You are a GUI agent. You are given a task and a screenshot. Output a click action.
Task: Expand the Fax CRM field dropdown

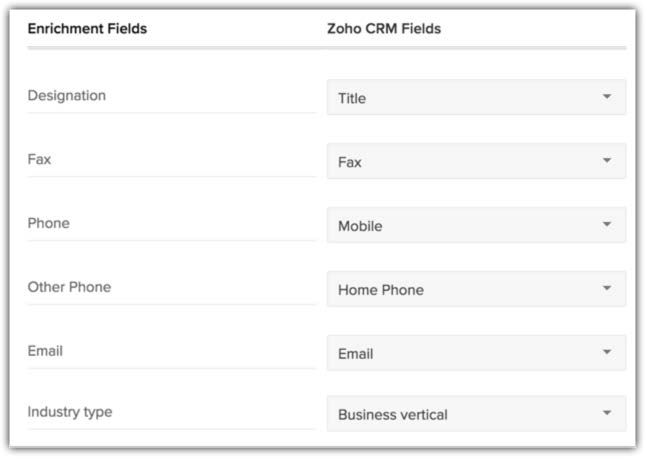[x=476, y=161]
